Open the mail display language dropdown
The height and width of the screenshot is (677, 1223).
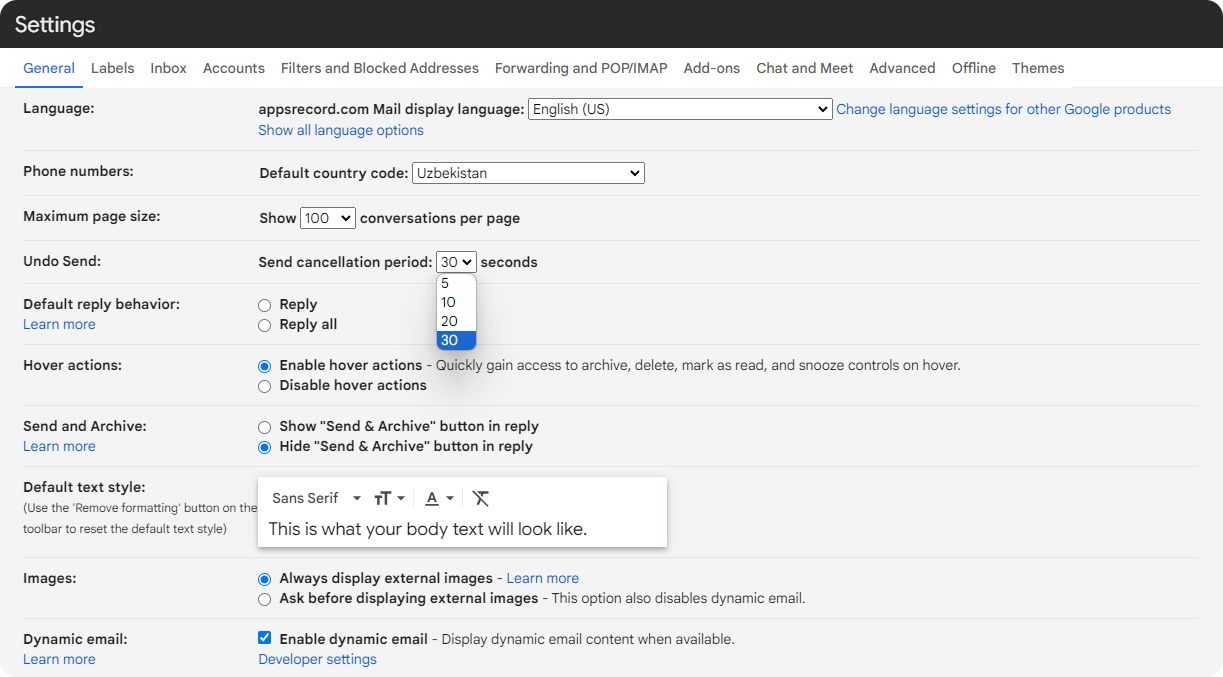tap(679, 108)
